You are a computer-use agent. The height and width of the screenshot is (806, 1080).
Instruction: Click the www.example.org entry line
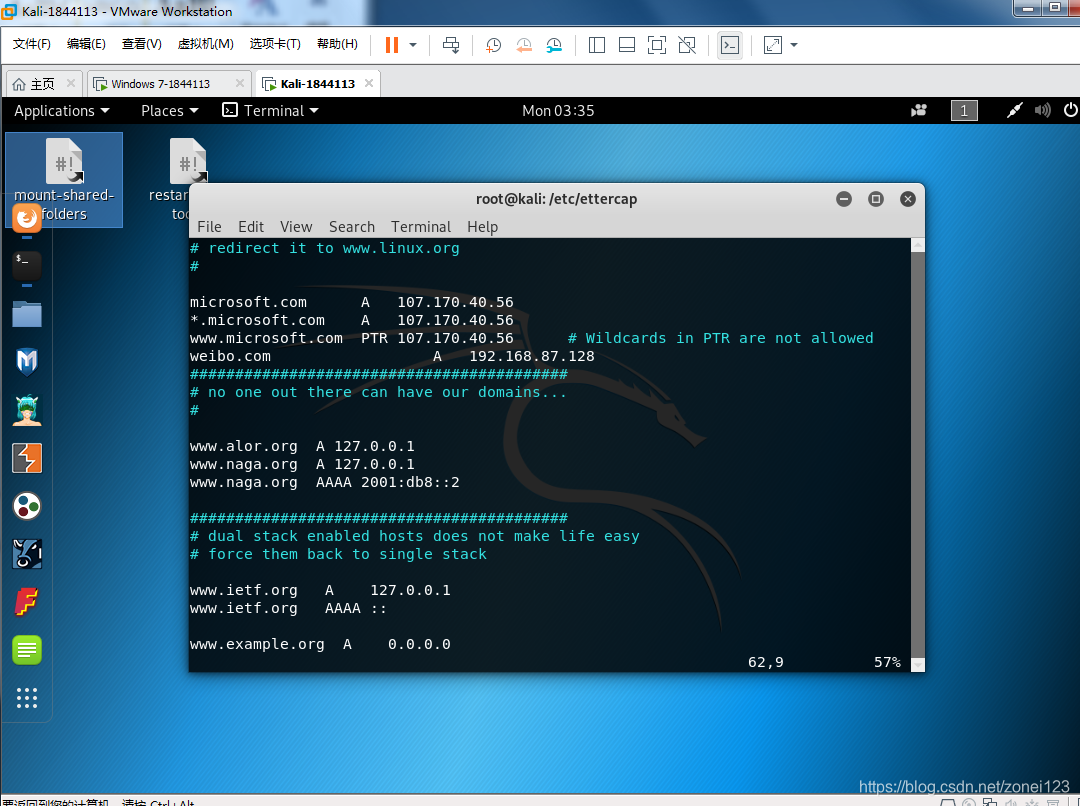(320, 644)
